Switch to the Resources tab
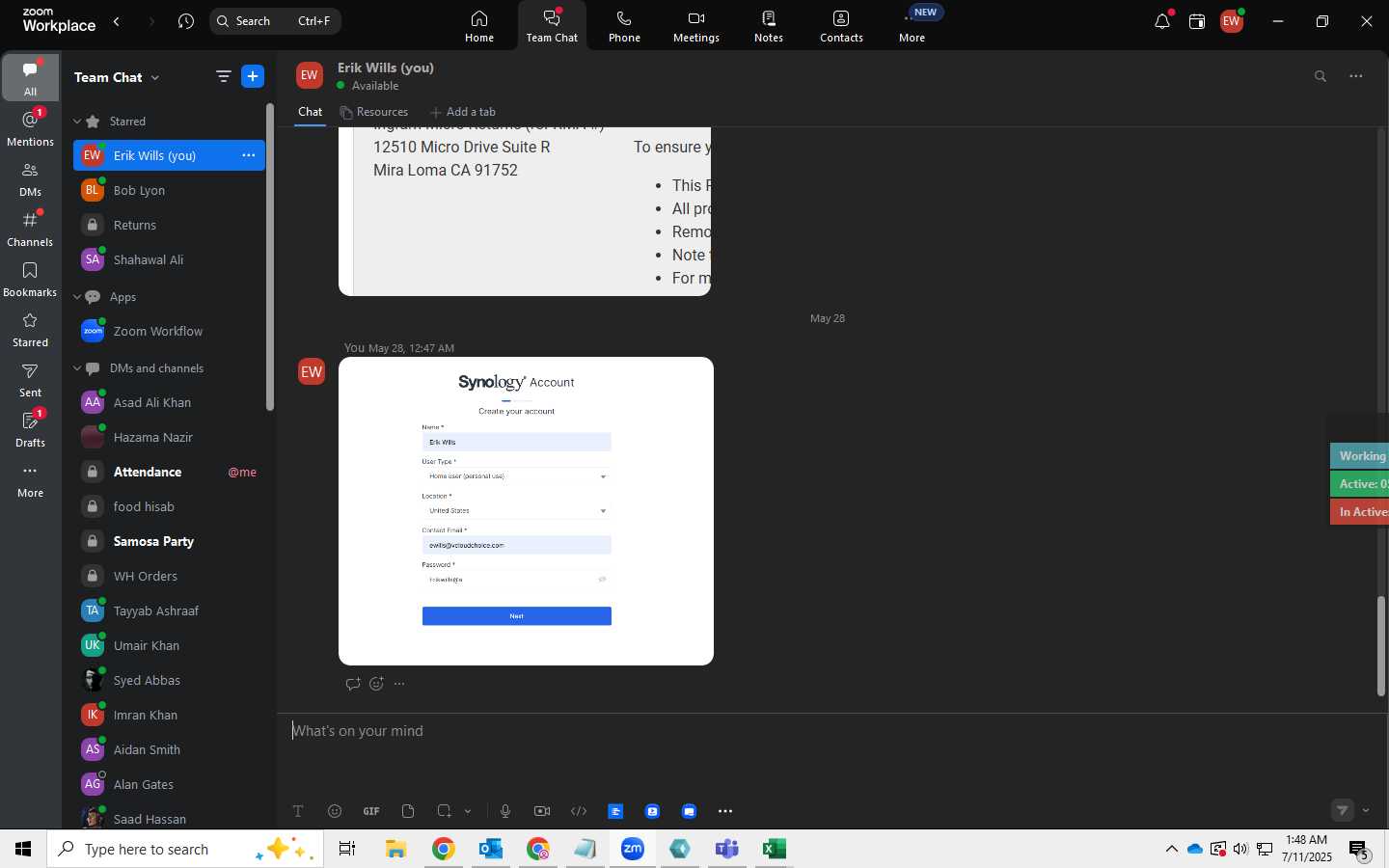 [x=373, y=112]
